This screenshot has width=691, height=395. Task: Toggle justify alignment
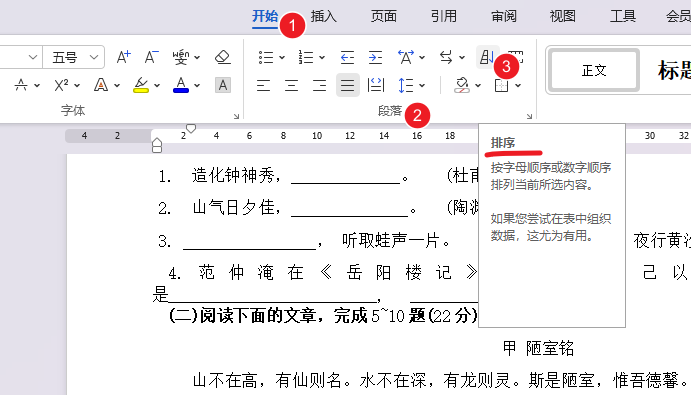pos(347,85)
